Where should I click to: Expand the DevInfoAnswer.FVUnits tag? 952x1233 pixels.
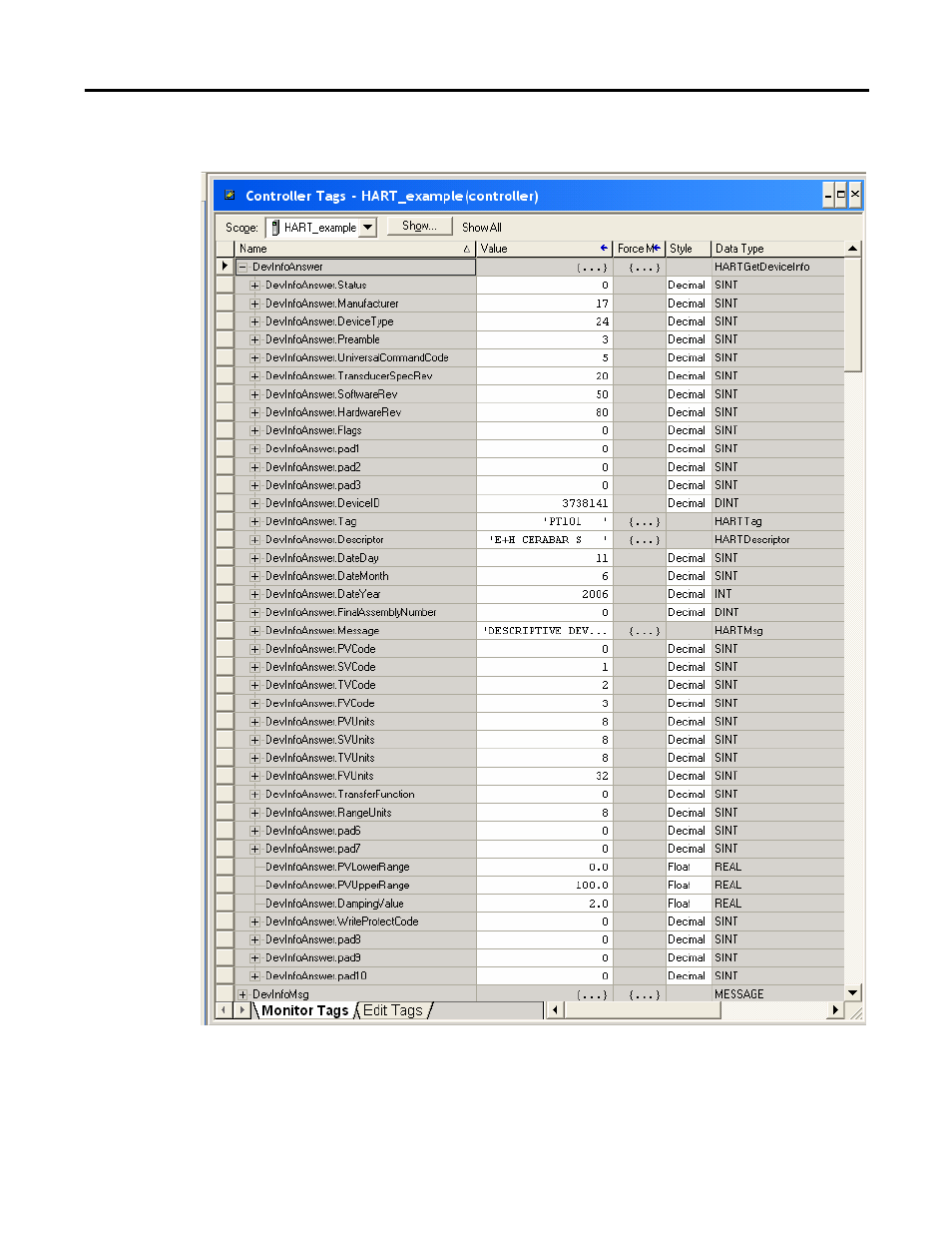tap(255, 777)
